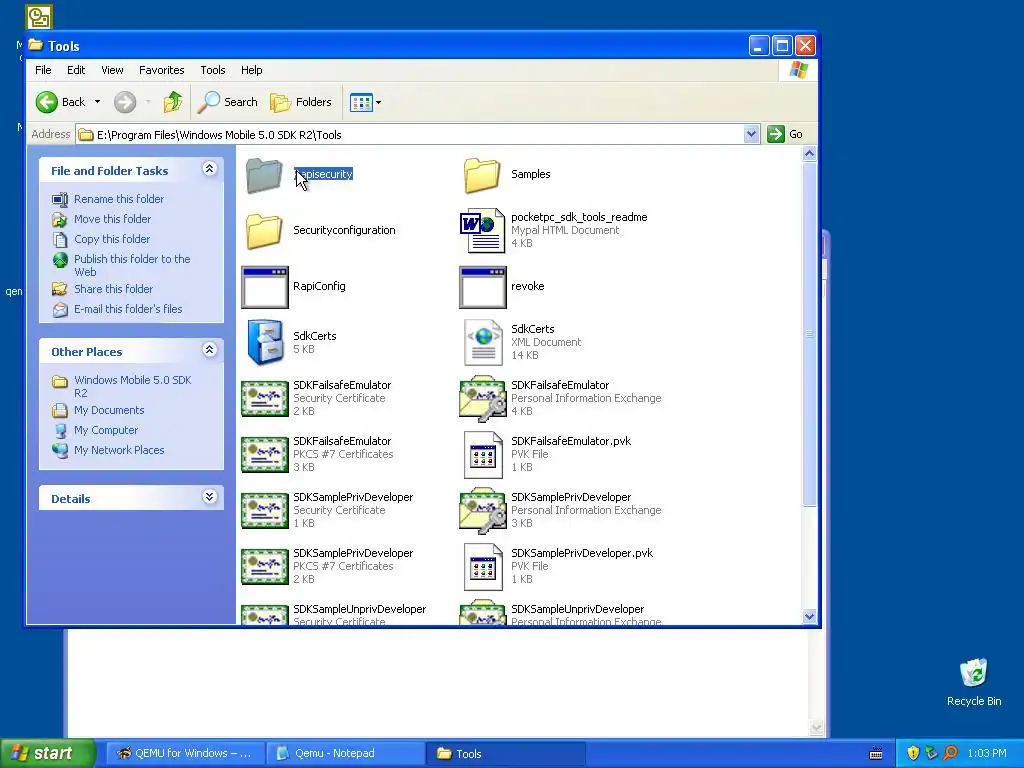Open My Computer link

(106, 430)
